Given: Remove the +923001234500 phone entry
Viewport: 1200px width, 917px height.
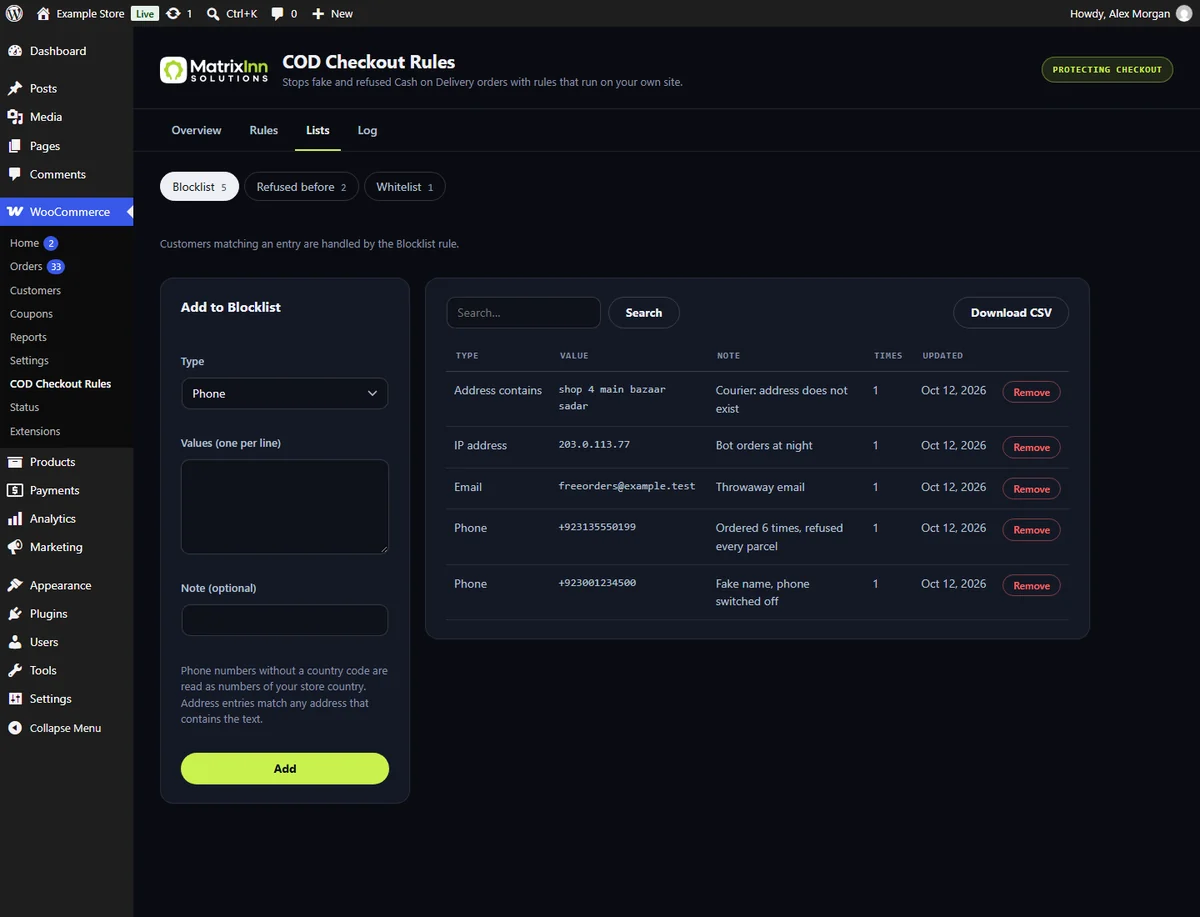Looking at the screenshot, I should [x=1031, y=586].
